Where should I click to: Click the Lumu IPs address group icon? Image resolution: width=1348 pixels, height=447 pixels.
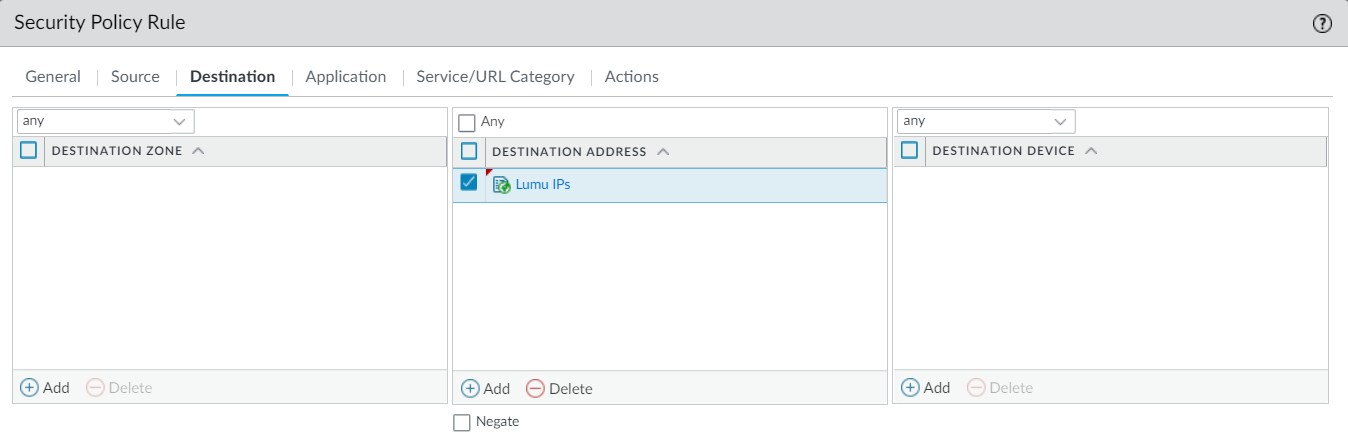[x=502, y=185]
